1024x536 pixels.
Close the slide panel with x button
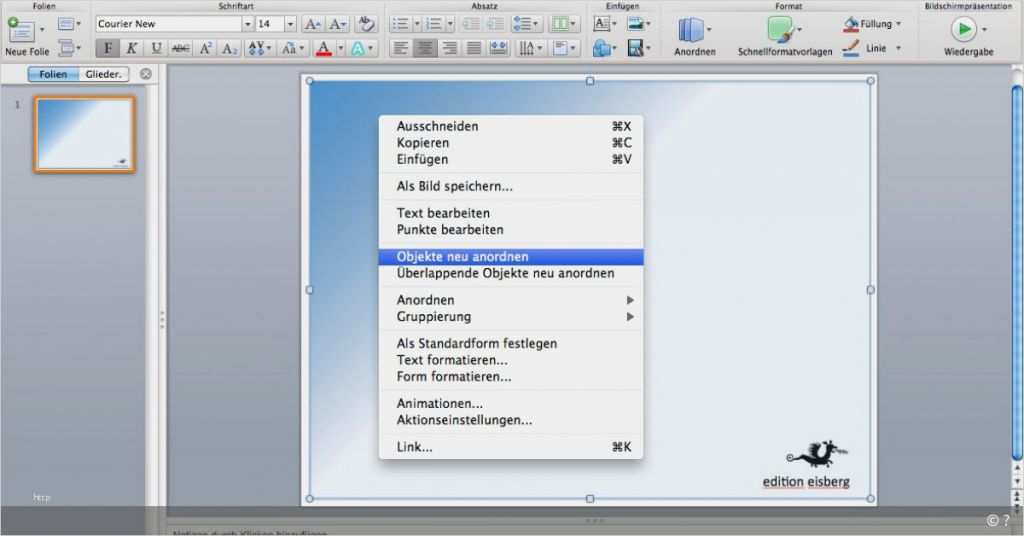coord(146,74)
